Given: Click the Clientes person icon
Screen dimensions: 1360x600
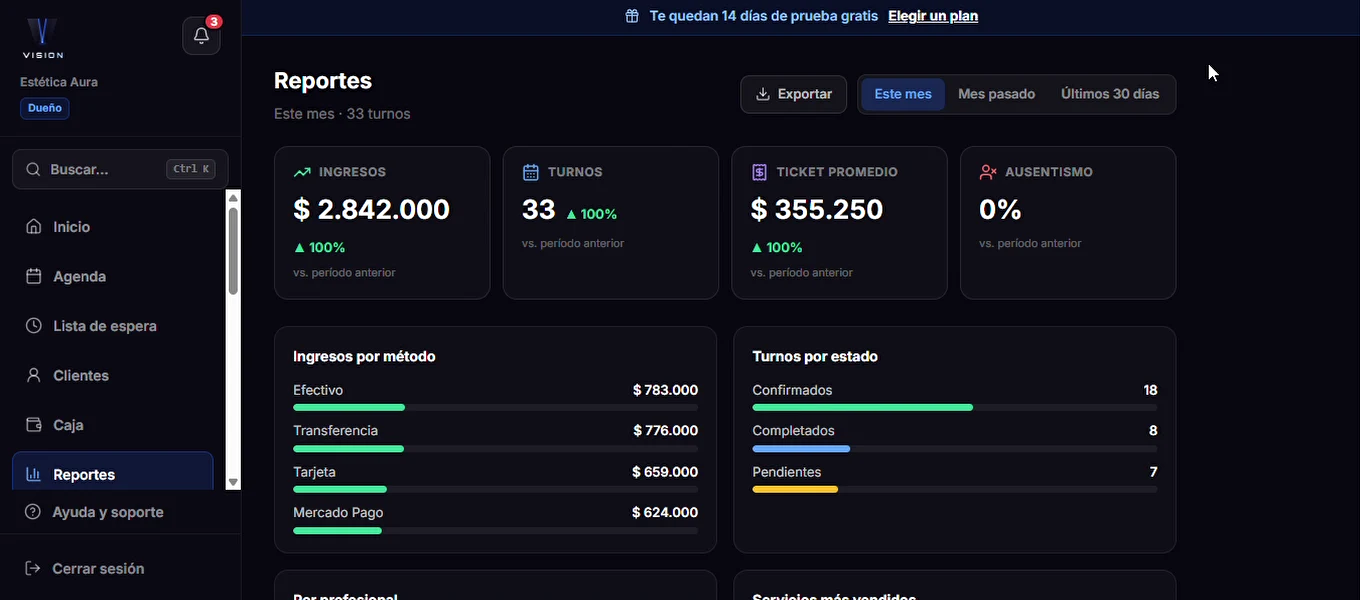Looking at the screenshot, I should point(34,375).
